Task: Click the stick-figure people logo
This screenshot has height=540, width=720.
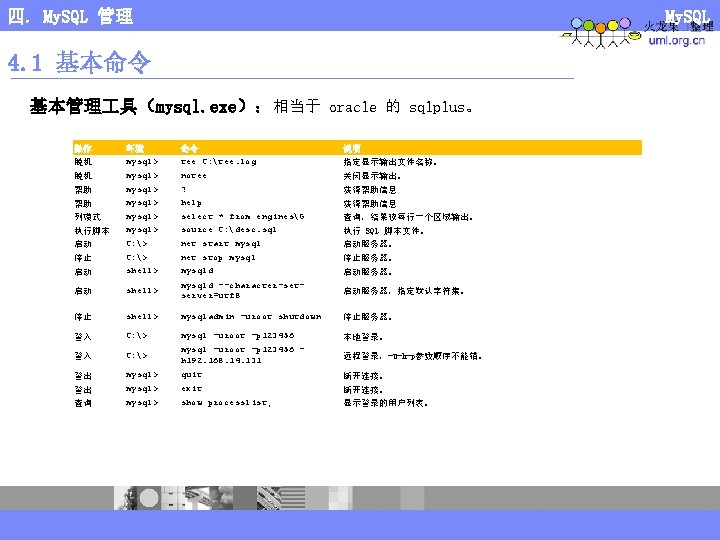Action: point(600,33)
